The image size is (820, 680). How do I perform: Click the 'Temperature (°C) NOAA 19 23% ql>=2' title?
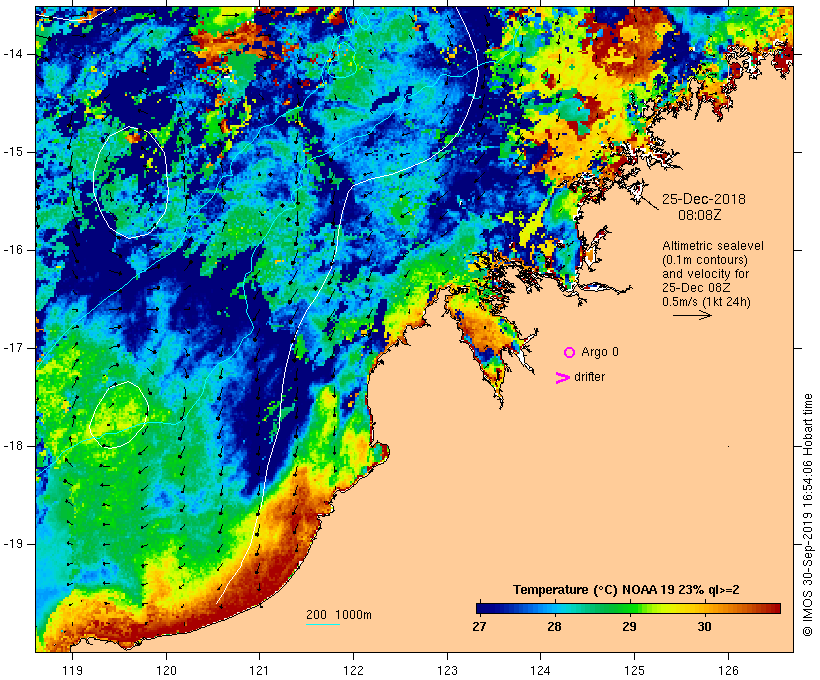click(x=626, y=590)
